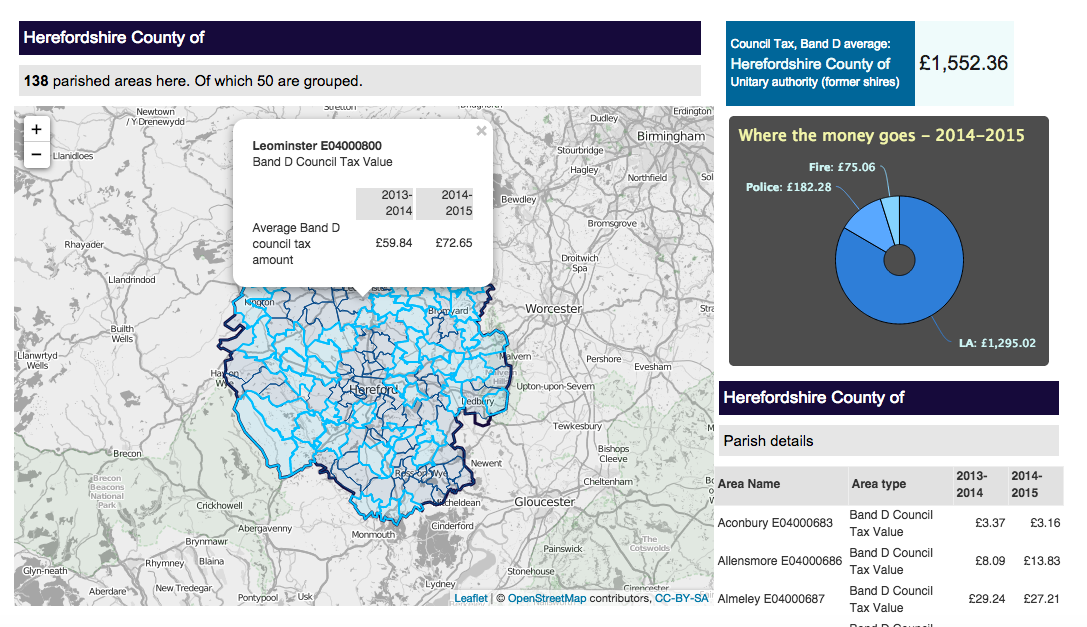Select the Aconbury E04000683 row name
Viewport: 1087px width, 627px height.
(x=775, y=523)
